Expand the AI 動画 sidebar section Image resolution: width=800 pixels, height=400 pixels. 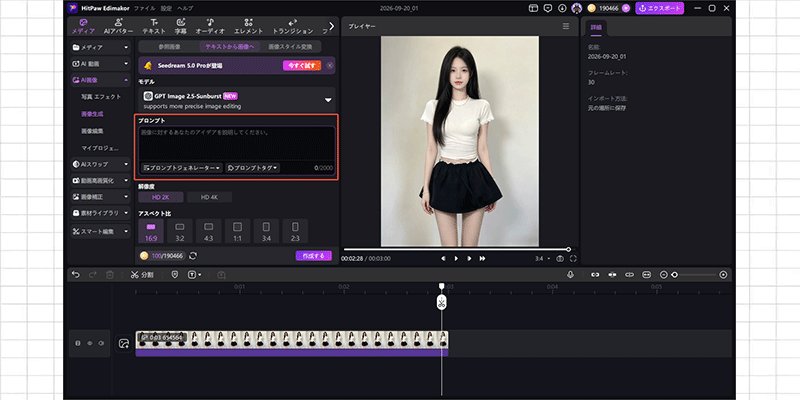tap(101, 64)
